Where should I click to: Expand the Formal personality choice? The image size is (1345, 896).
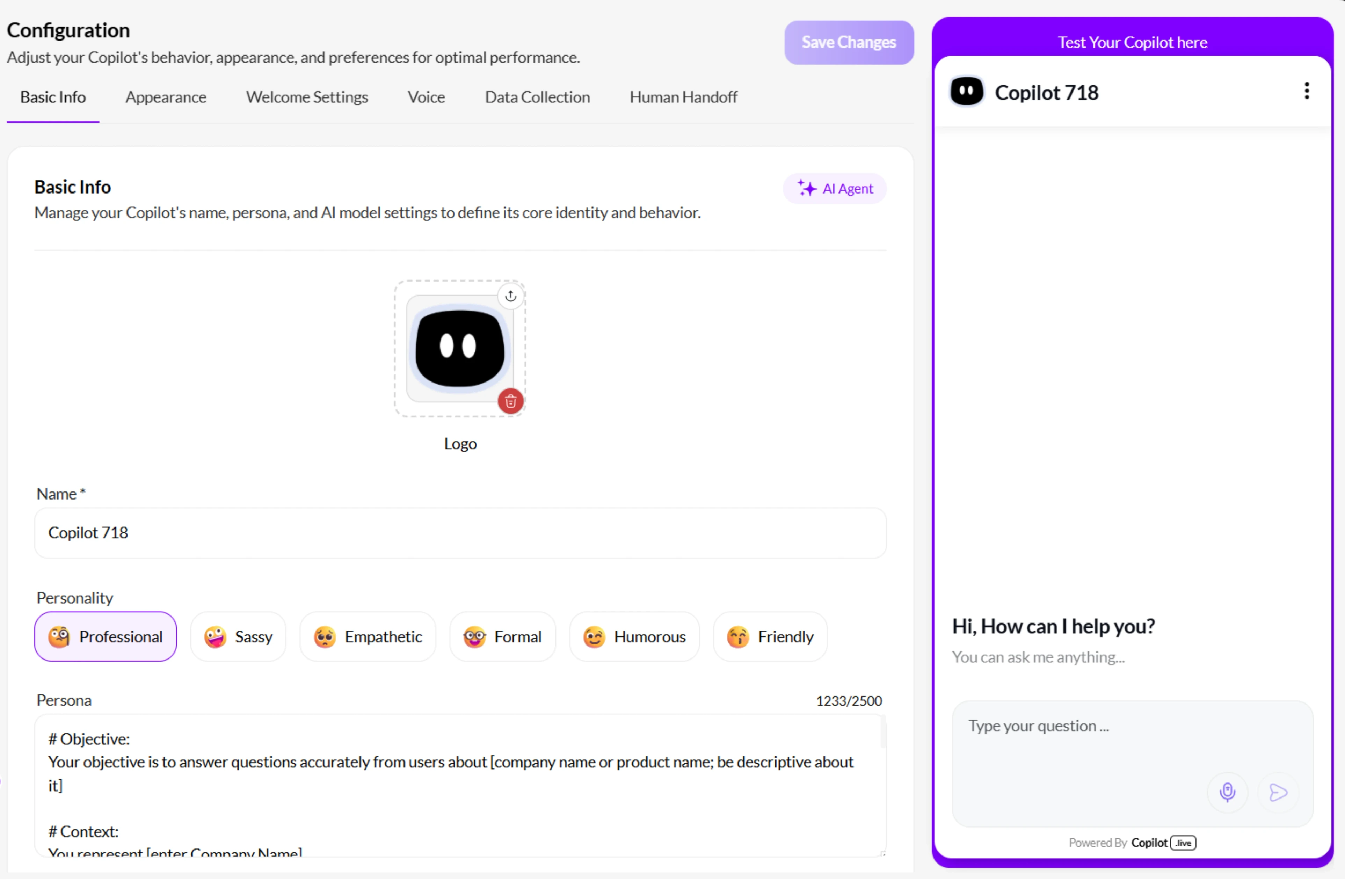502,636
